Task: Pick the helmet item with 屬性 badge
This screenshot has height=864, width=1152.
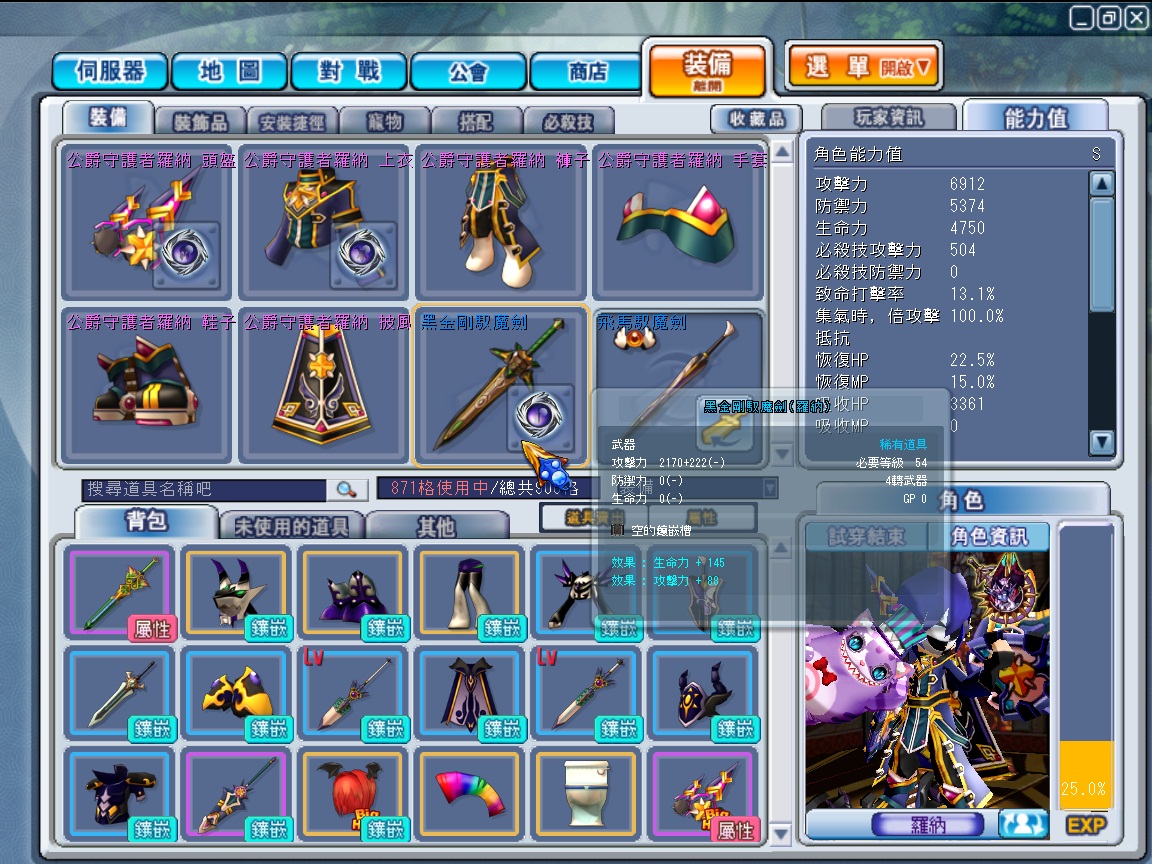Action: pyautogui.click(x=704, y=794)
